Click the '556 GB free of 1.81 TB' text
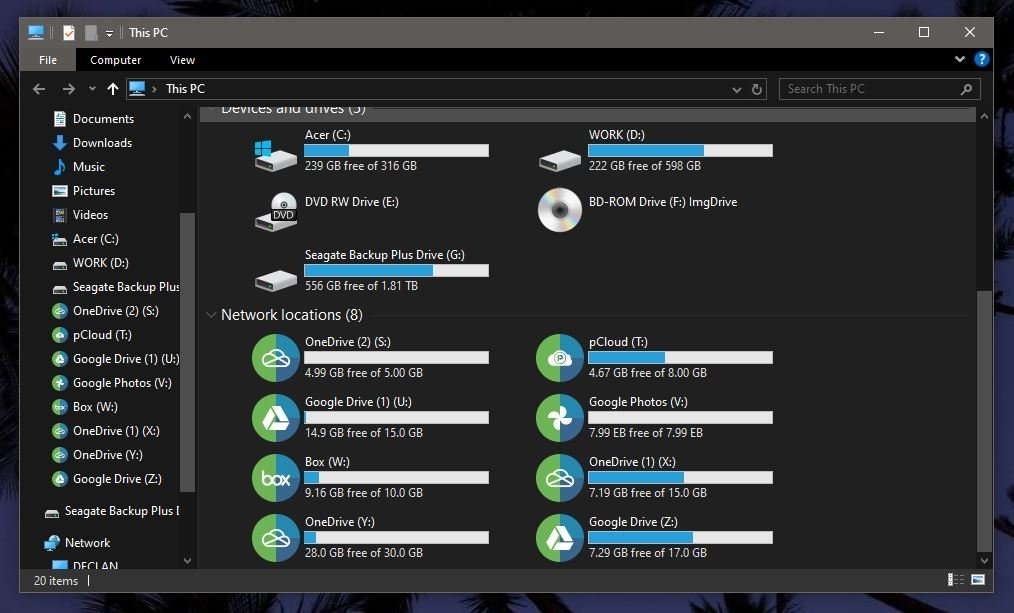Viewport: 1014px width, 613px height. click(361, 286)
